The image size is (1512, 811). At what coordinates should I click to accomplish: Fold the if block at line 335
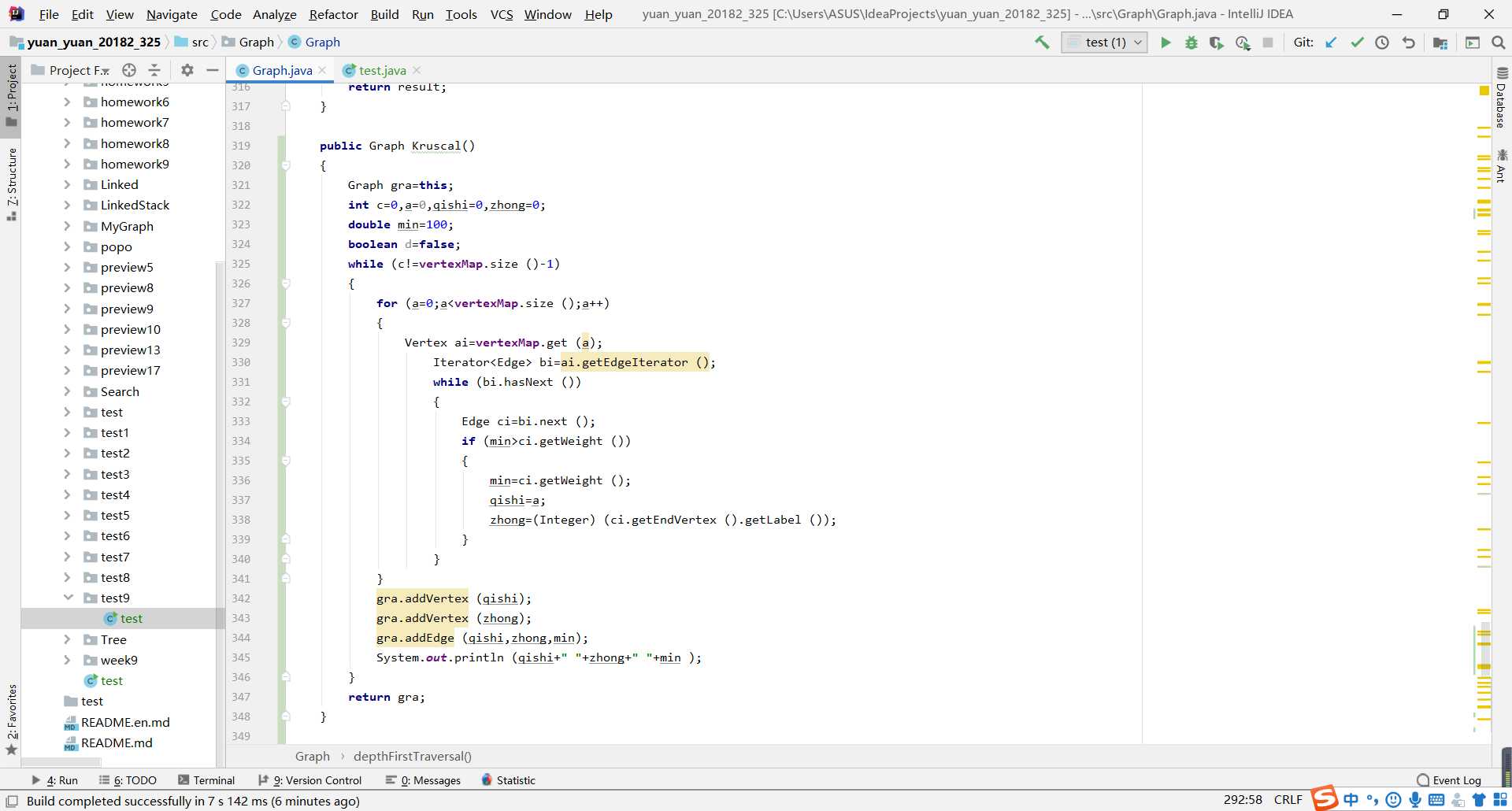pos(286,461)
